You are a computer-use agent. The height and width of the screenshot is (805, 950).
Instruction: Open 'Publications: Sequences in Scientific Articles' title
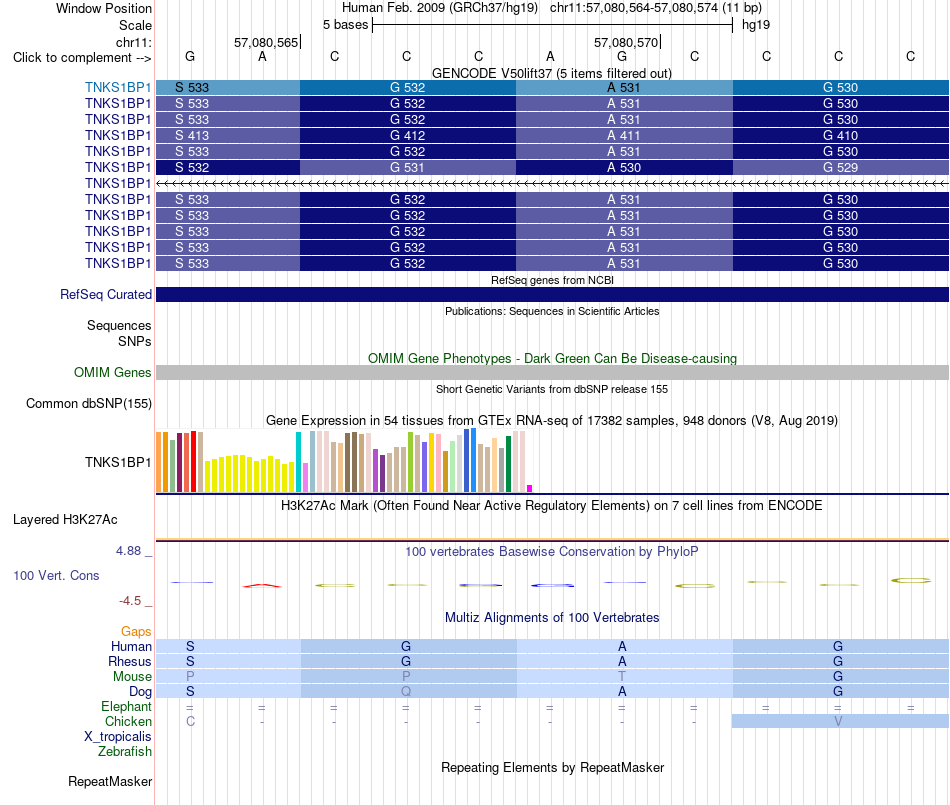pyautogui.click(x=552, y=311)
